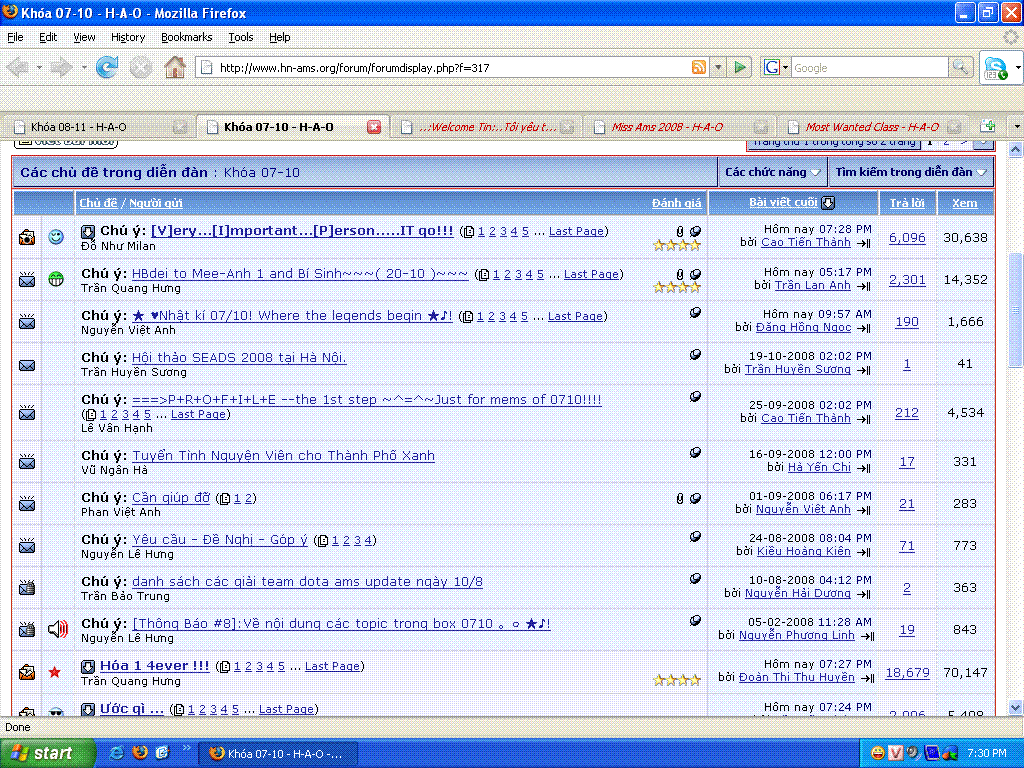Click the vertical scrollbar thumb
This screenshot has width=1024, height=768.
1016,310
